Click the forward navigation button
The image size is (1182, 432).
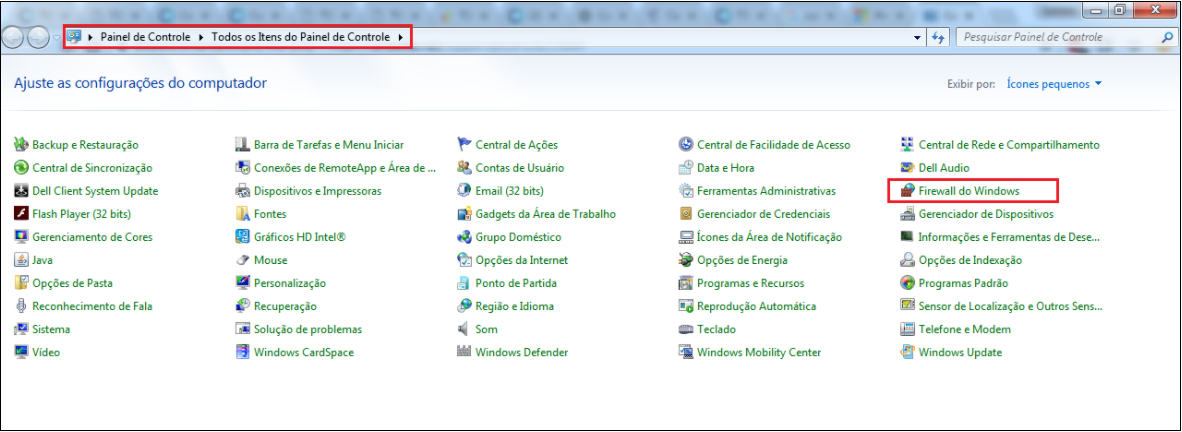pyautogui.click(x=38, y=37)
